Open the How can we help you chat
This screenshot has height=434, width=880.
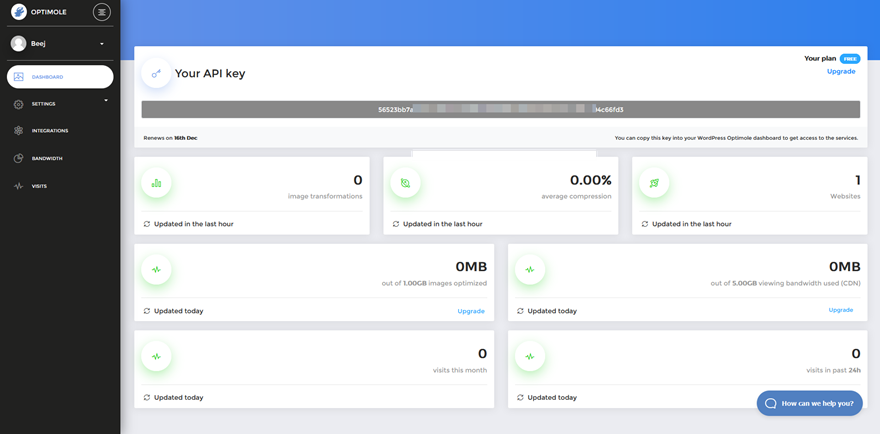point(810,403)
